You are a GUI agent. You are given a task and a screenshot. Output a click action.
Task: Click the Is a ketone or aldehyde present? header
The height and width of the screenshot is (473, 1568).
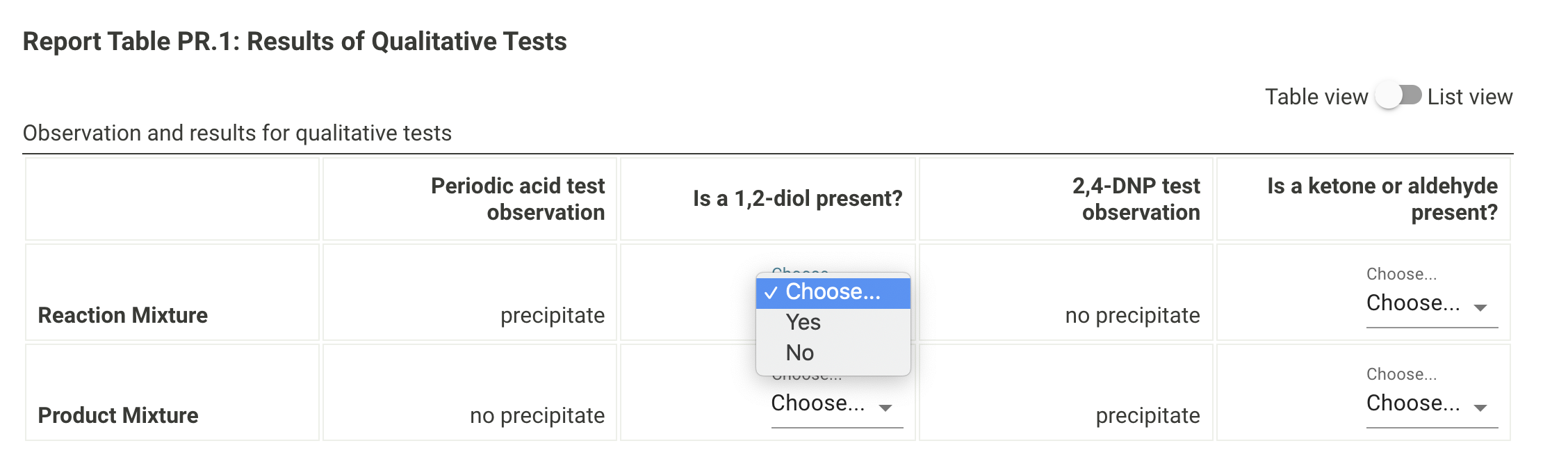pyautogui.click(x=1382, y=199)
